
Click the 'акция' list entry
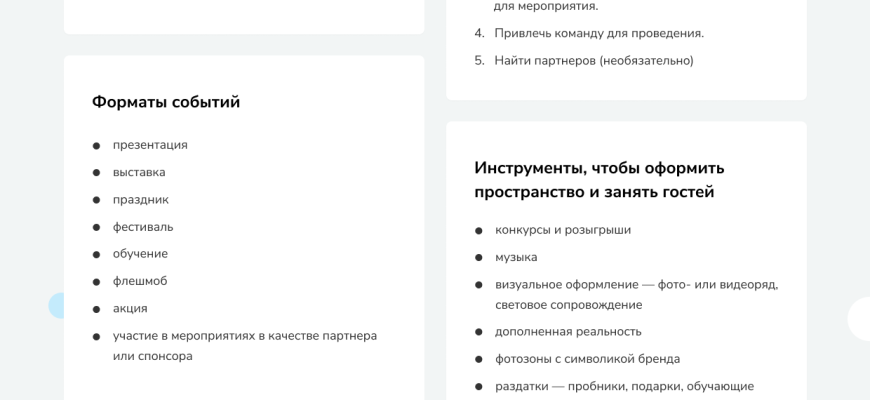130,309
